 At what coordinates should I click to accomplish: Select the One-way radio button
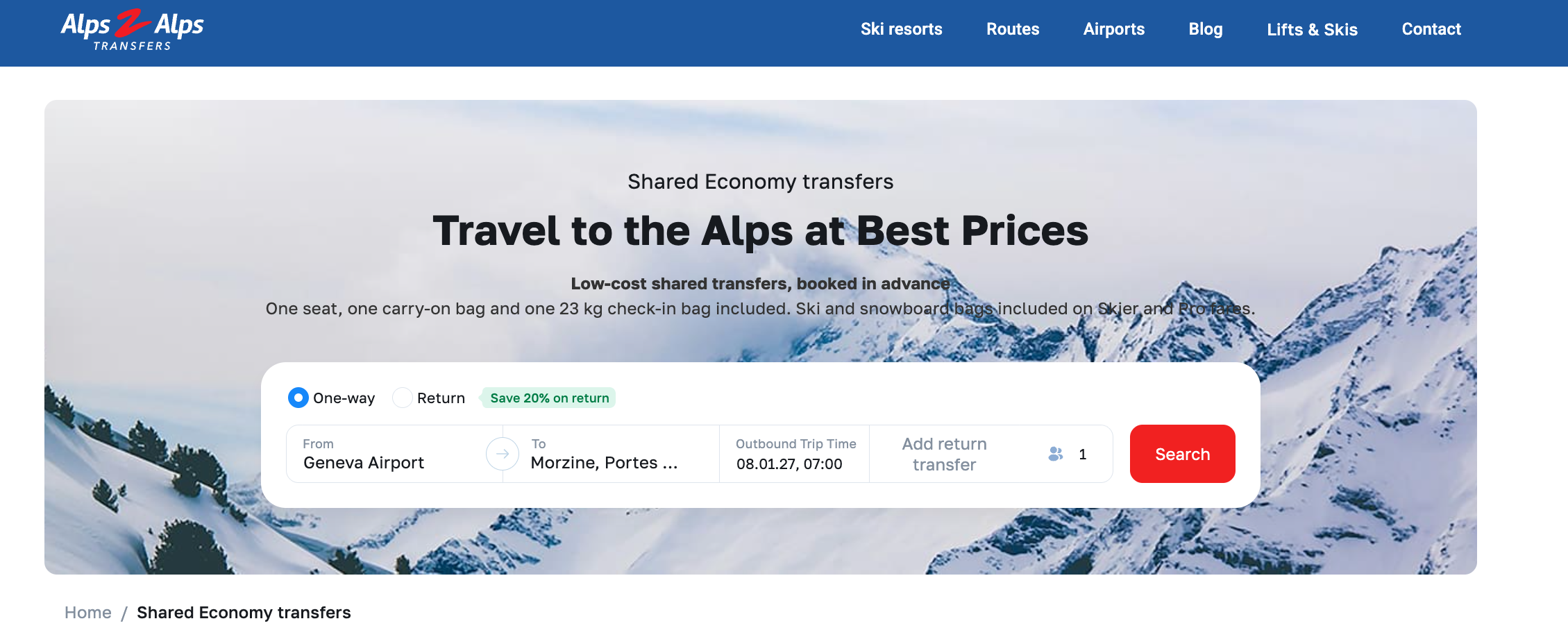coord(298,398)
